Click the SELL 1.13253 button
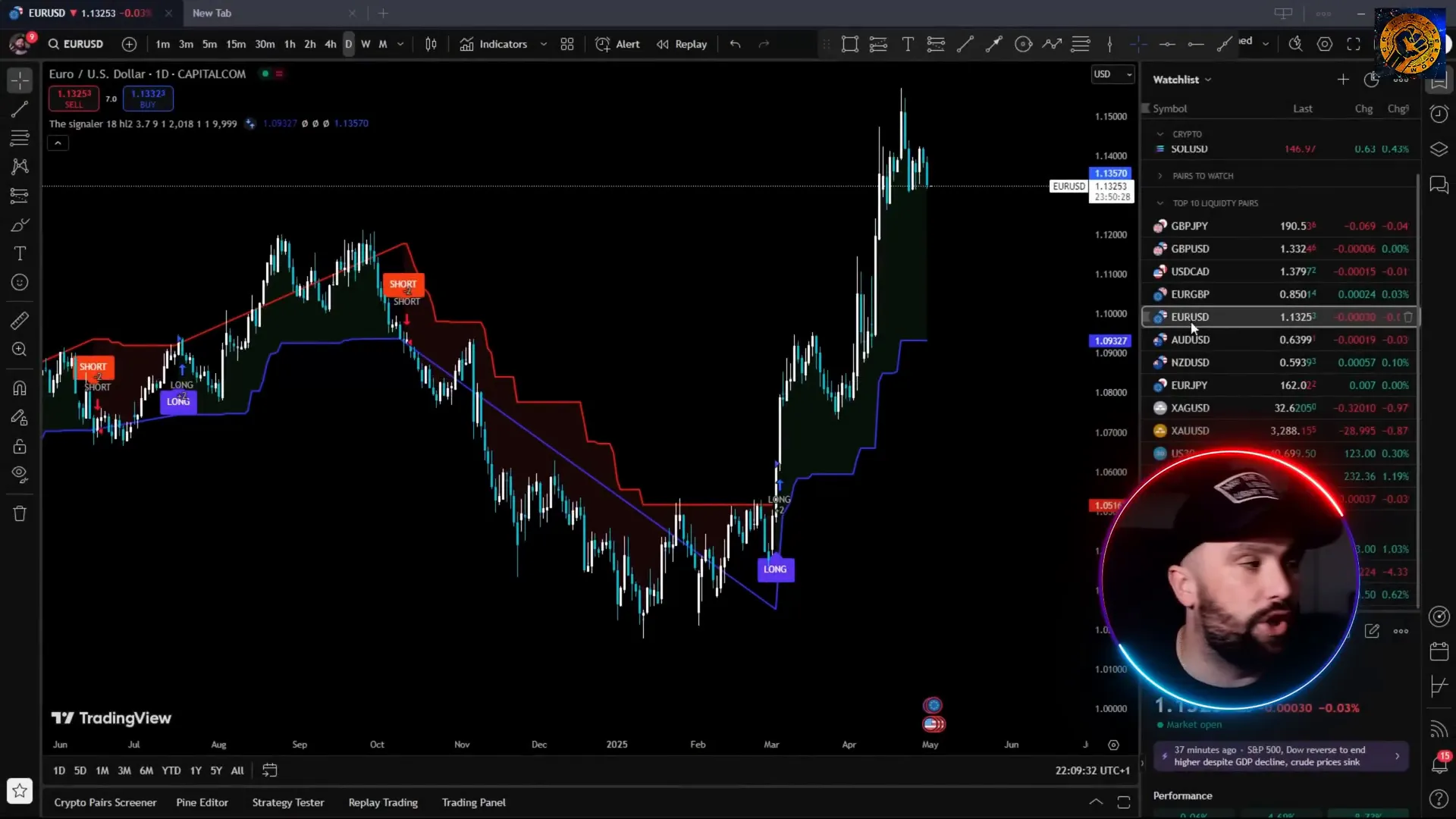The width and height of the screenshot is (1456, 819). 74,99
